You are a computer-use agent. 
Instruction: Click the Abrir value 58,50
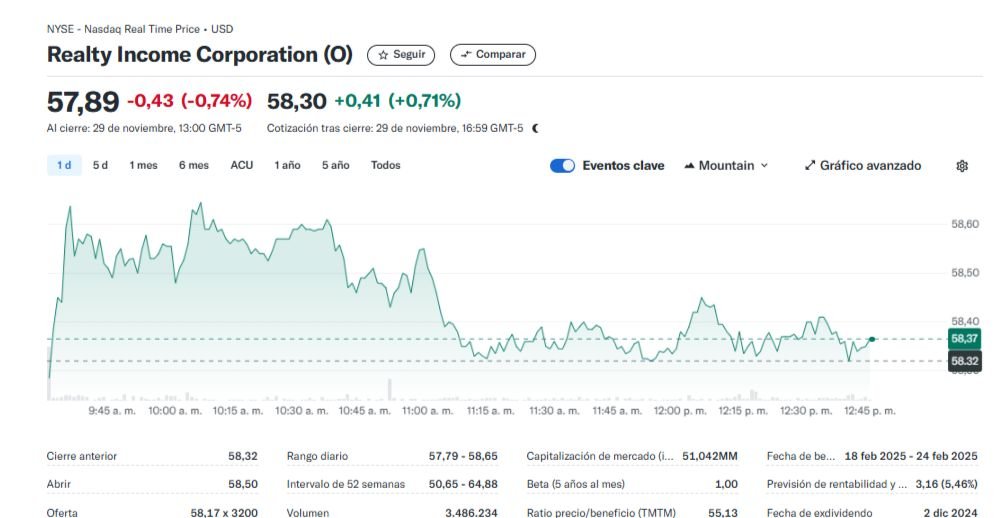point(243,484)
